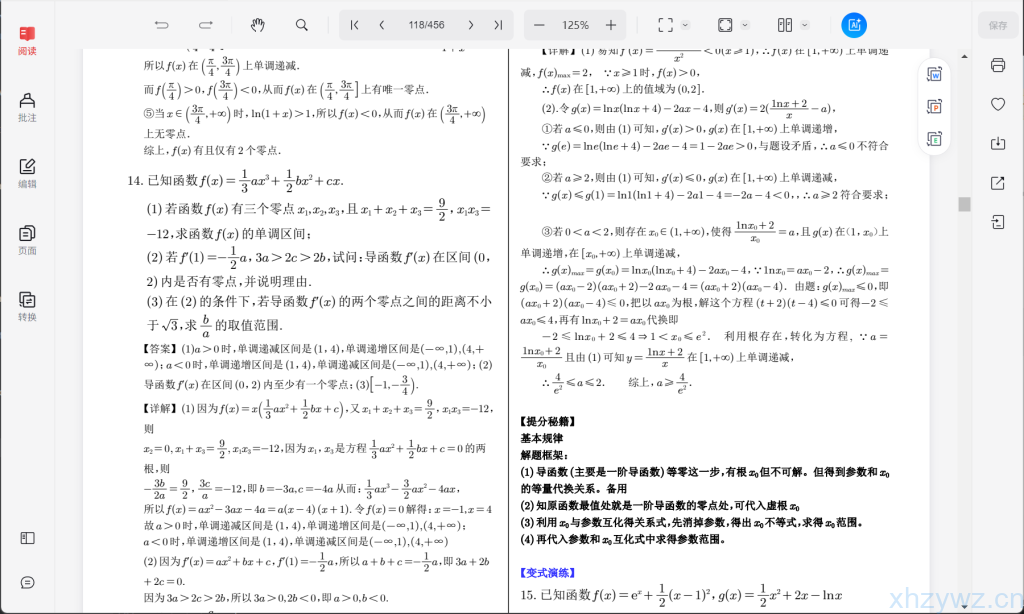1024x614 pixels.
Task: Convert PDF to Excel icon
Action: 935,138
